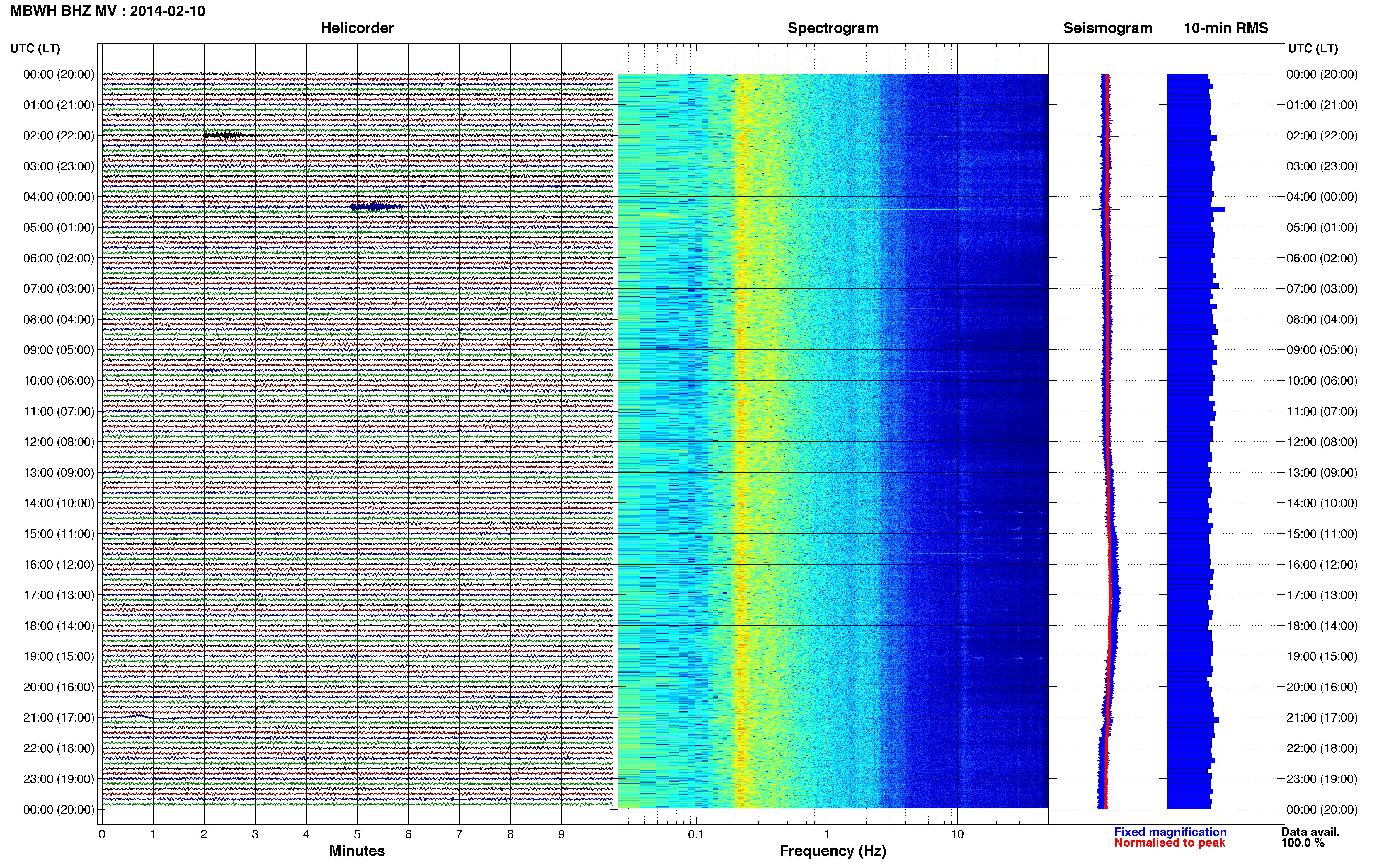Click the blue seismic event burst after 04:00

377,207
